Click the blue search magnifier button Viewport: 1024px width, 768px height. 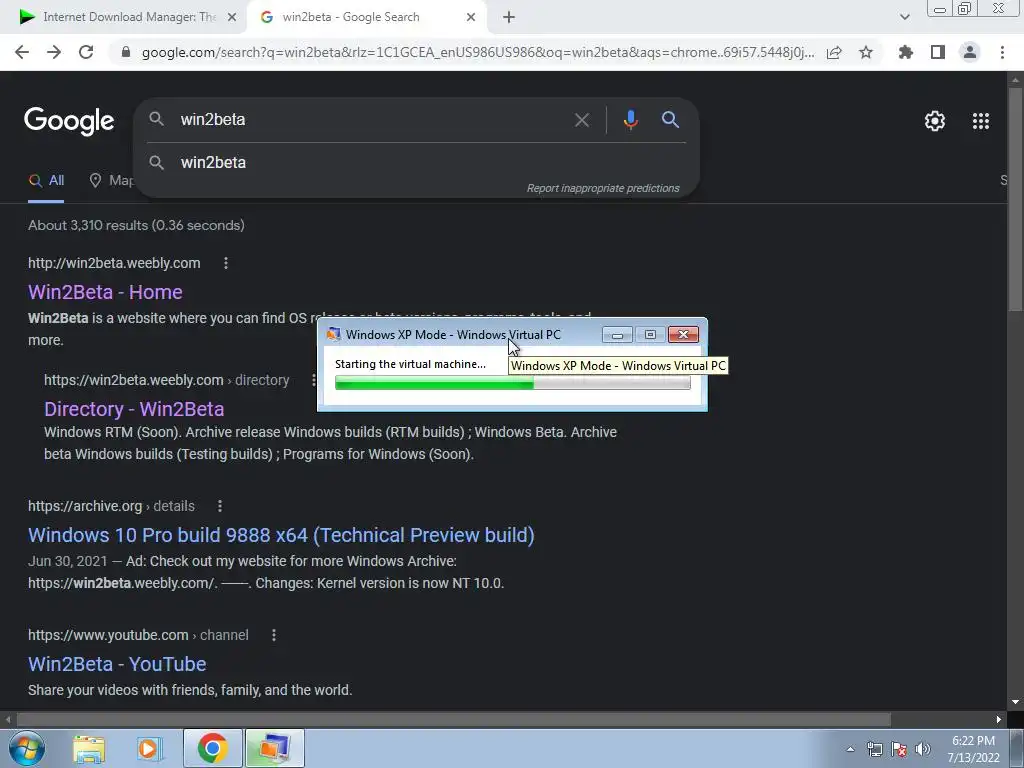click(x=671, y=120)
